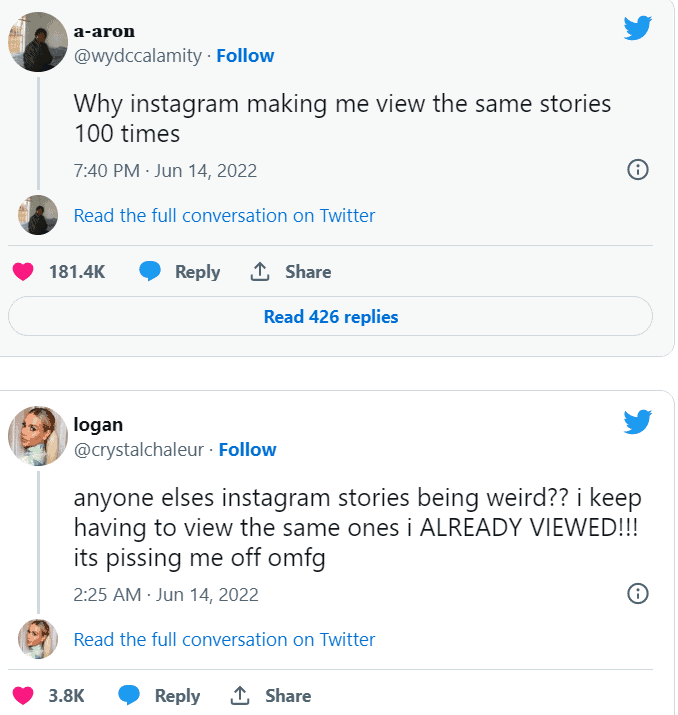Click the Share arrow icon on logan's tweet
Screen dimensions: 678x715
240,695
